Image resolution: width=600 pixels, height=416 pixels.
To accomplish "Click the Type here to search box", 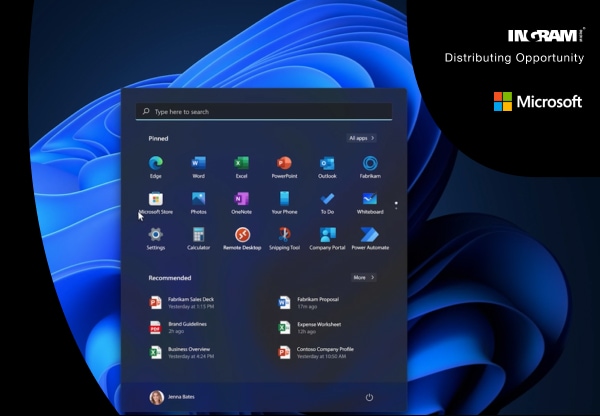I will point(263,113).
